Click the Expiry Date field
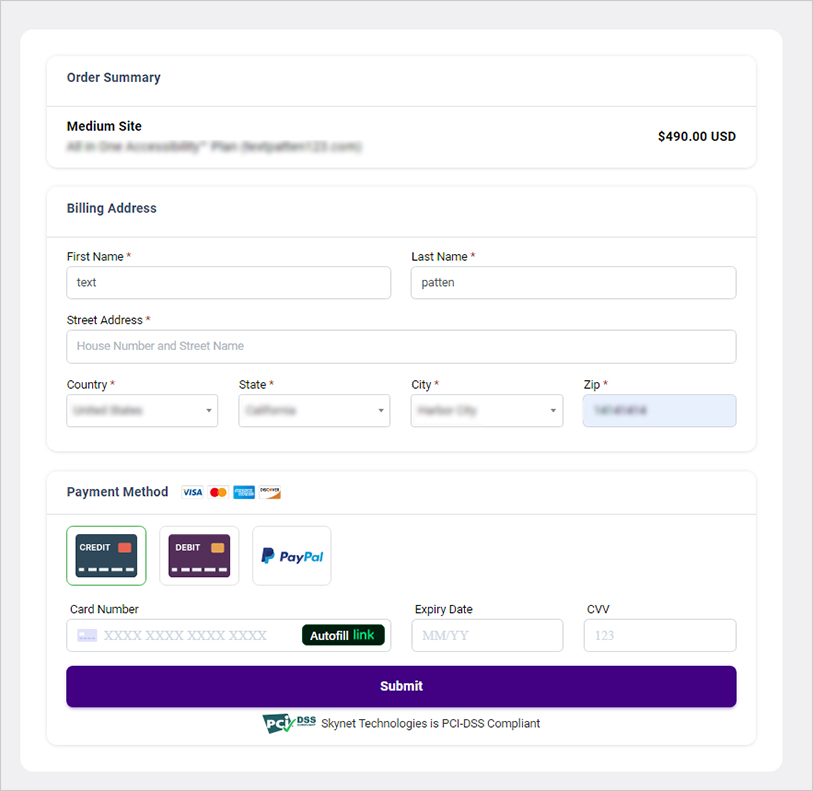Viewport: 813px width, 791px height. click(488, 635)
